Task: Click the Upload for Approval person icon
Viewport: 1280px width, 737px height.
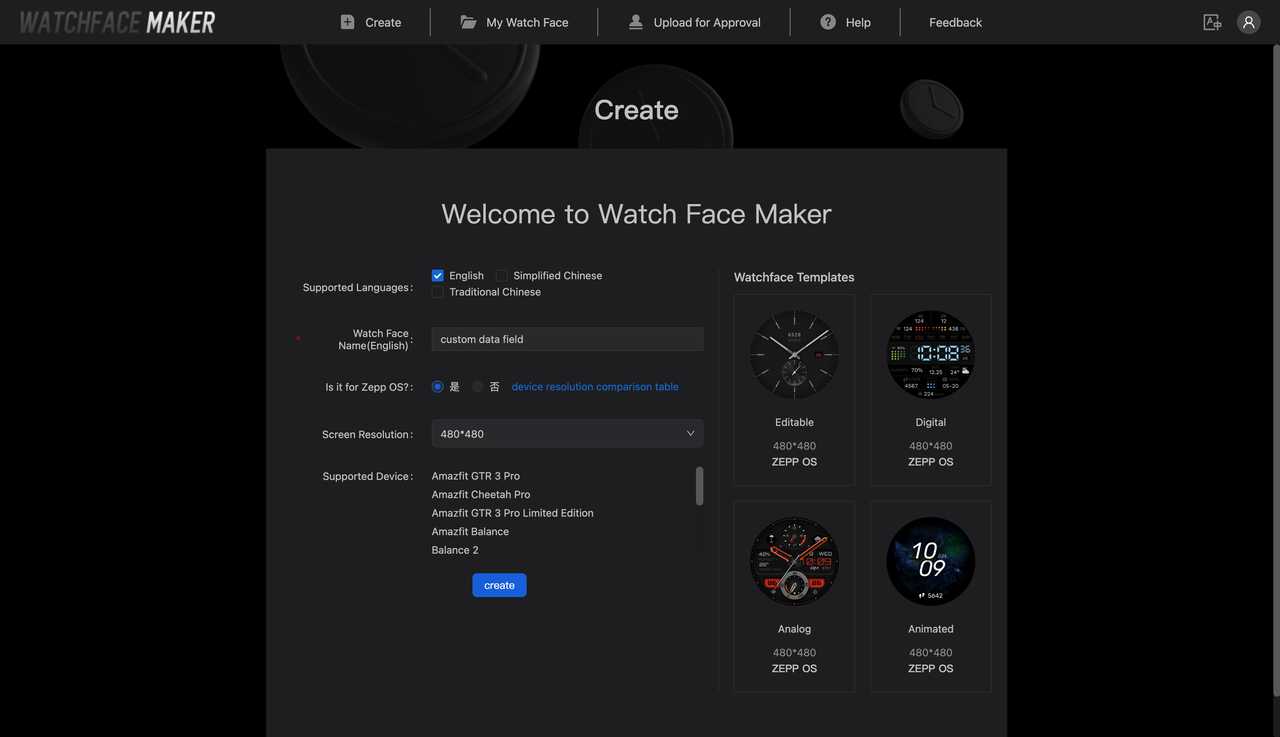Action: 636,22
